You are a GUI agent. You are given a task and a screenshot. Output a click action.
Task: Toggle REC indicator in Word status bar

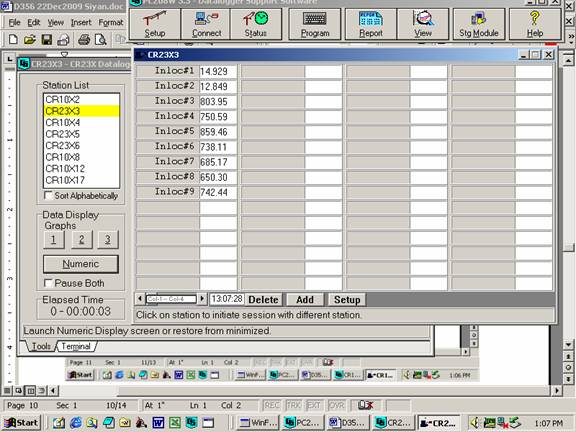(272, 405)
